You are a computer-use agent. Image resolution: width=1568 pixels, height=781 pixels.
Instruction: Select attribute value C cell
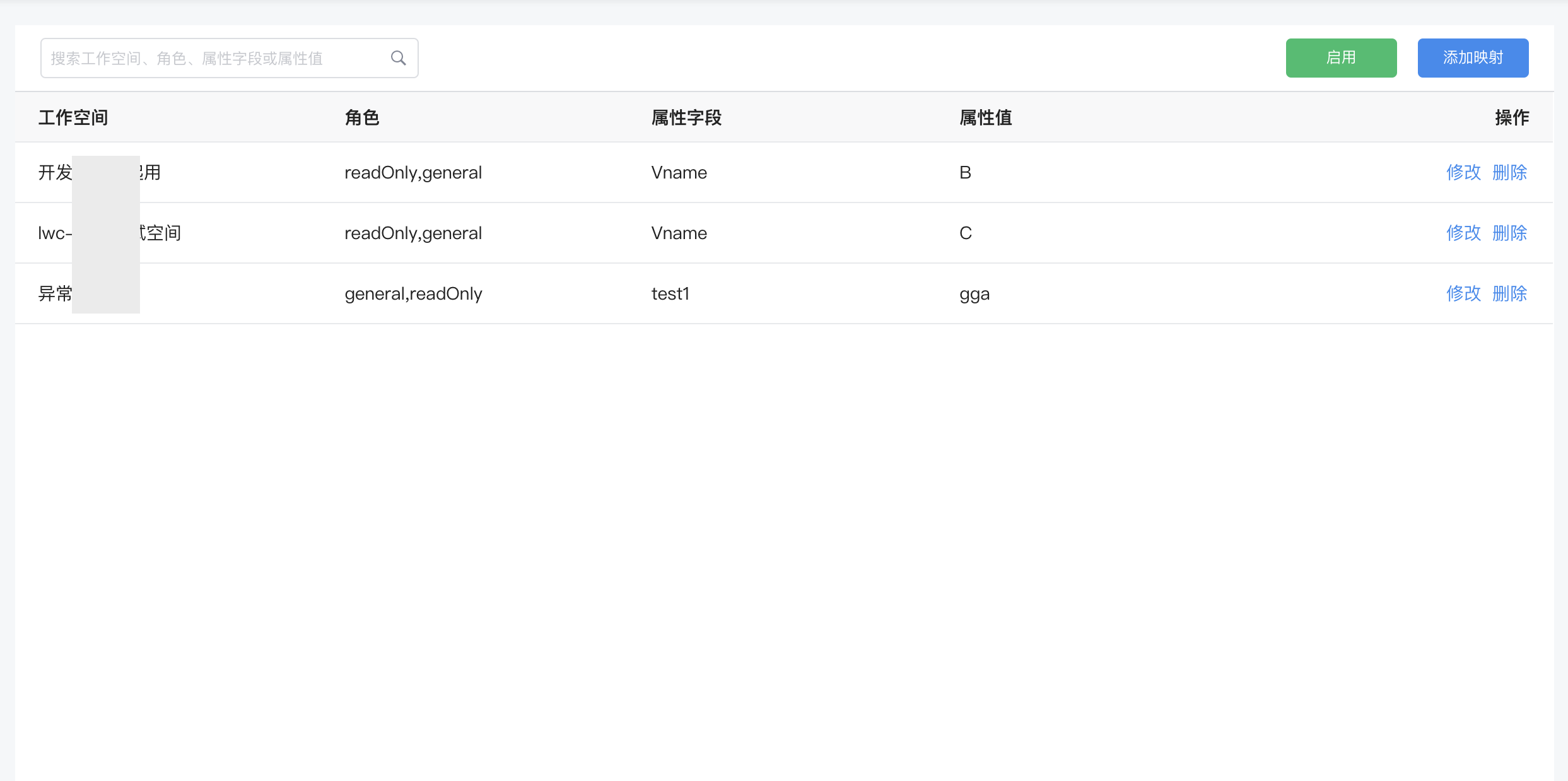(x=966, y=233)
